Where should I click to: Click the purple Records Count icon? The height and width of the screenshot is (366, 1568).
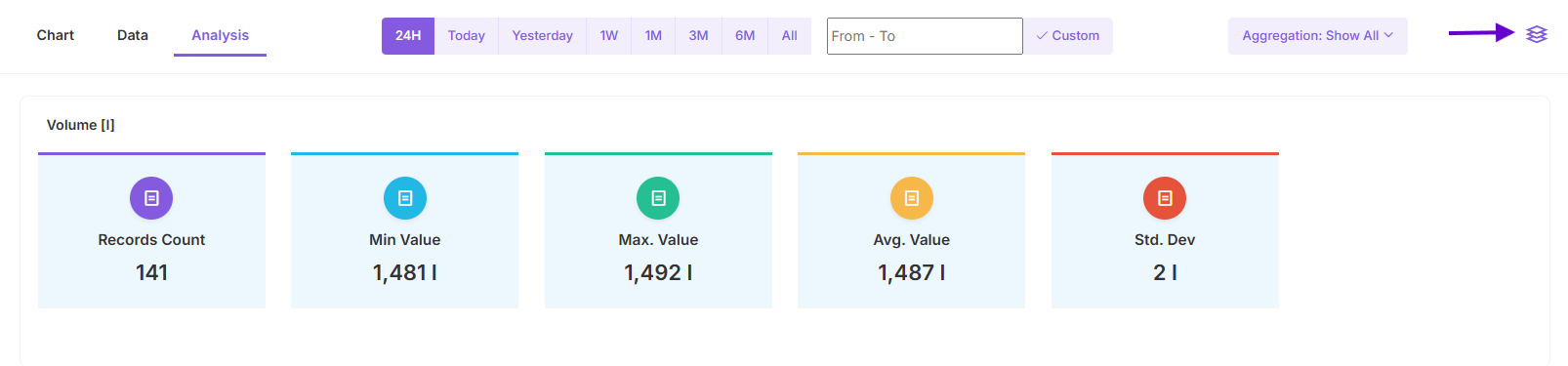pos(151,198)
